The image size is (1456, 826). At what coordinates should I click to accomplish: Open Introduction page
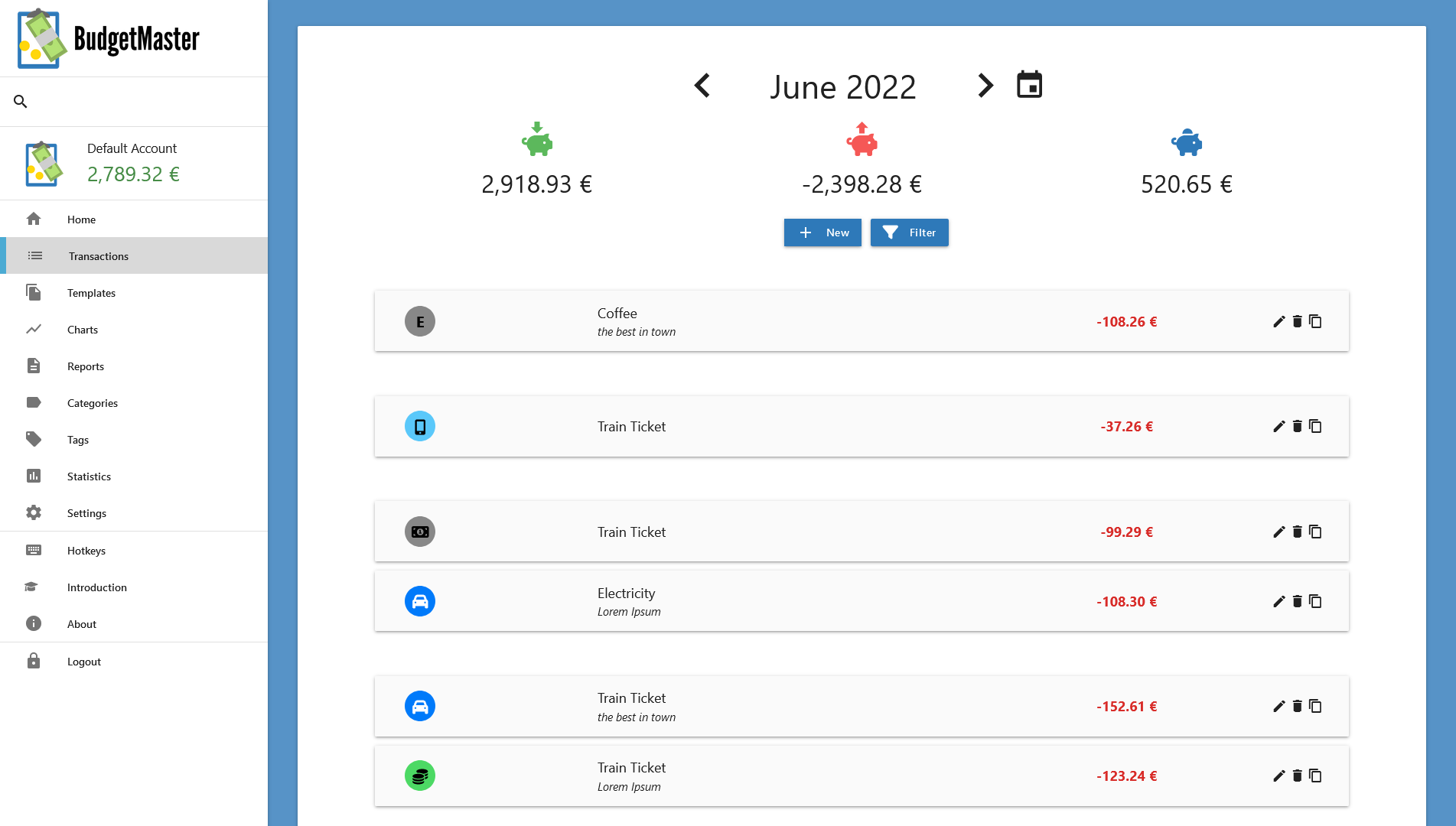coord(134,587)
